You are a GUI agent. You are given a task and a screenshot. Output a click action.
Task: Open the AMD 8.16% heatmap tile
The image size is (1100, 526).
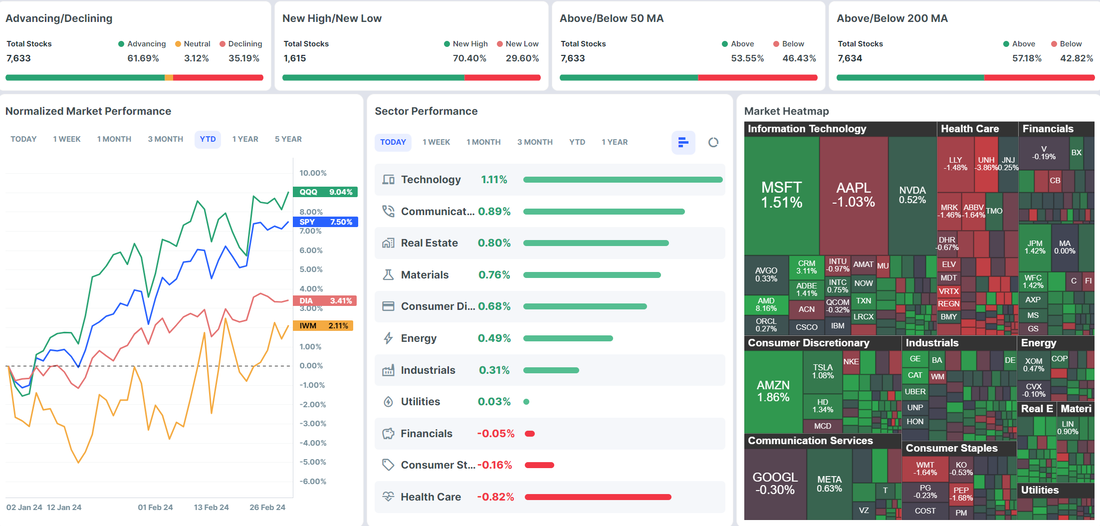[x=766, y=304]
